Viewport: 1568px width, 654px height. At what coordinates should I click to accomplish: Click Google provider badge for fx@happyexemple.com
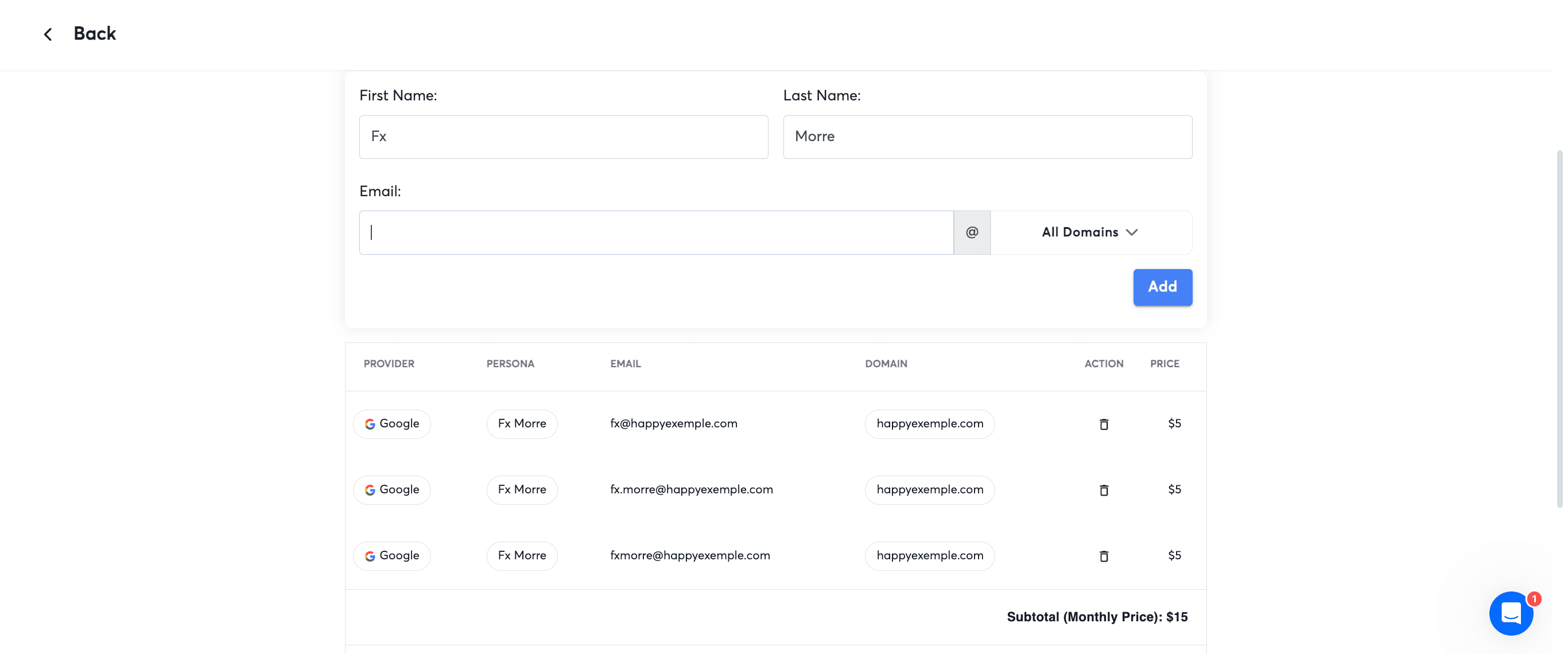[x=392, y=424]
